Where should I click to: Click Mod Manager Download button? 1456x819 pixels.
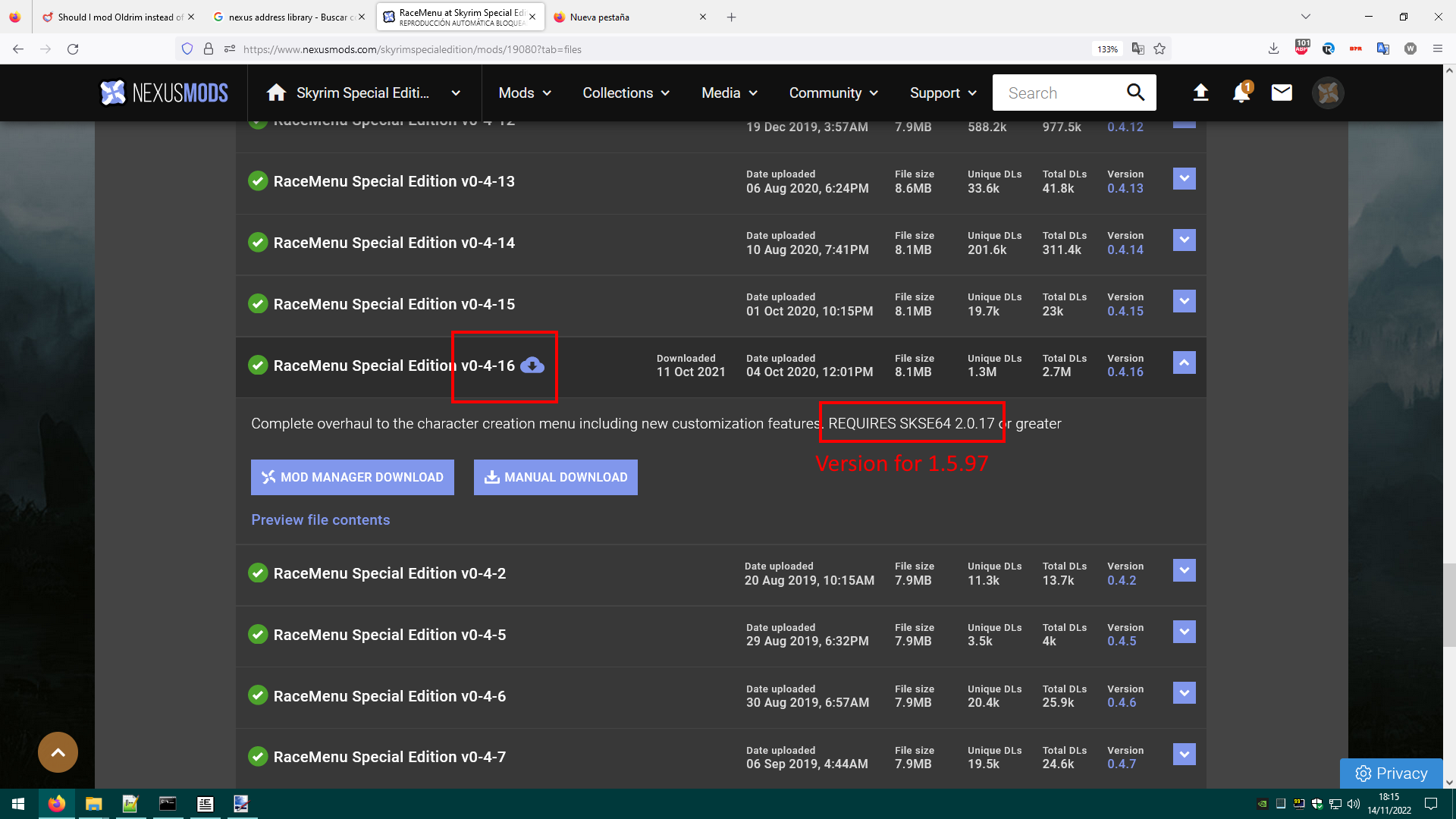[x=353, y=478]
